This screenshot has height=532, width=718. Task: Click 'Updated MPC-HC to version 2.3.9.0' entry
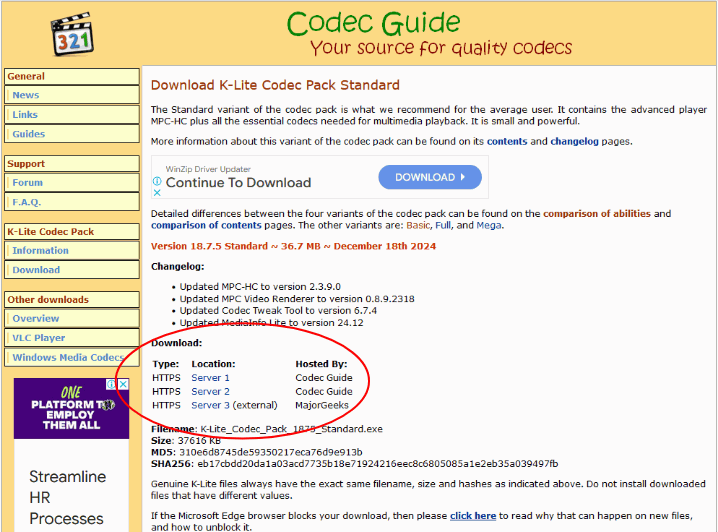pos(260,287)
